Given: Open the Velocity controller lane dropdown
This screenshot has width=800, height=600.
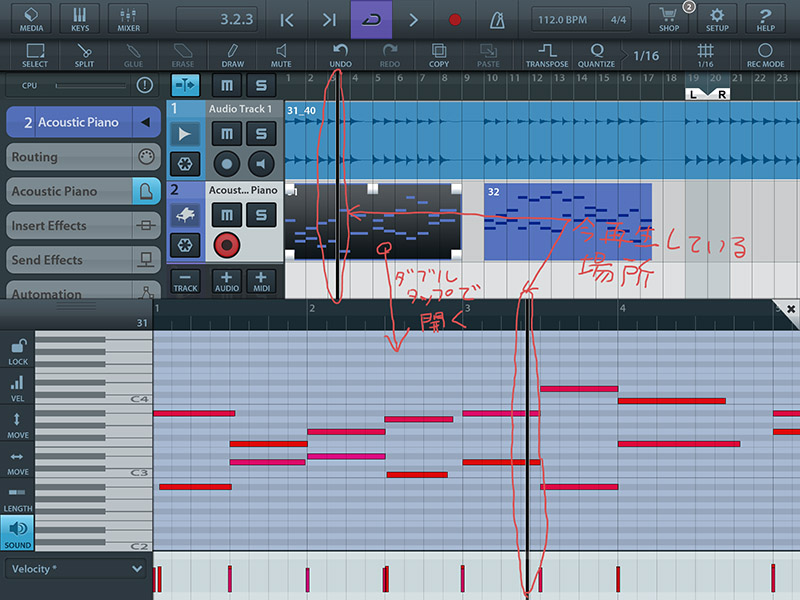Looking at the screenshot, I should (x=76, y=568).
